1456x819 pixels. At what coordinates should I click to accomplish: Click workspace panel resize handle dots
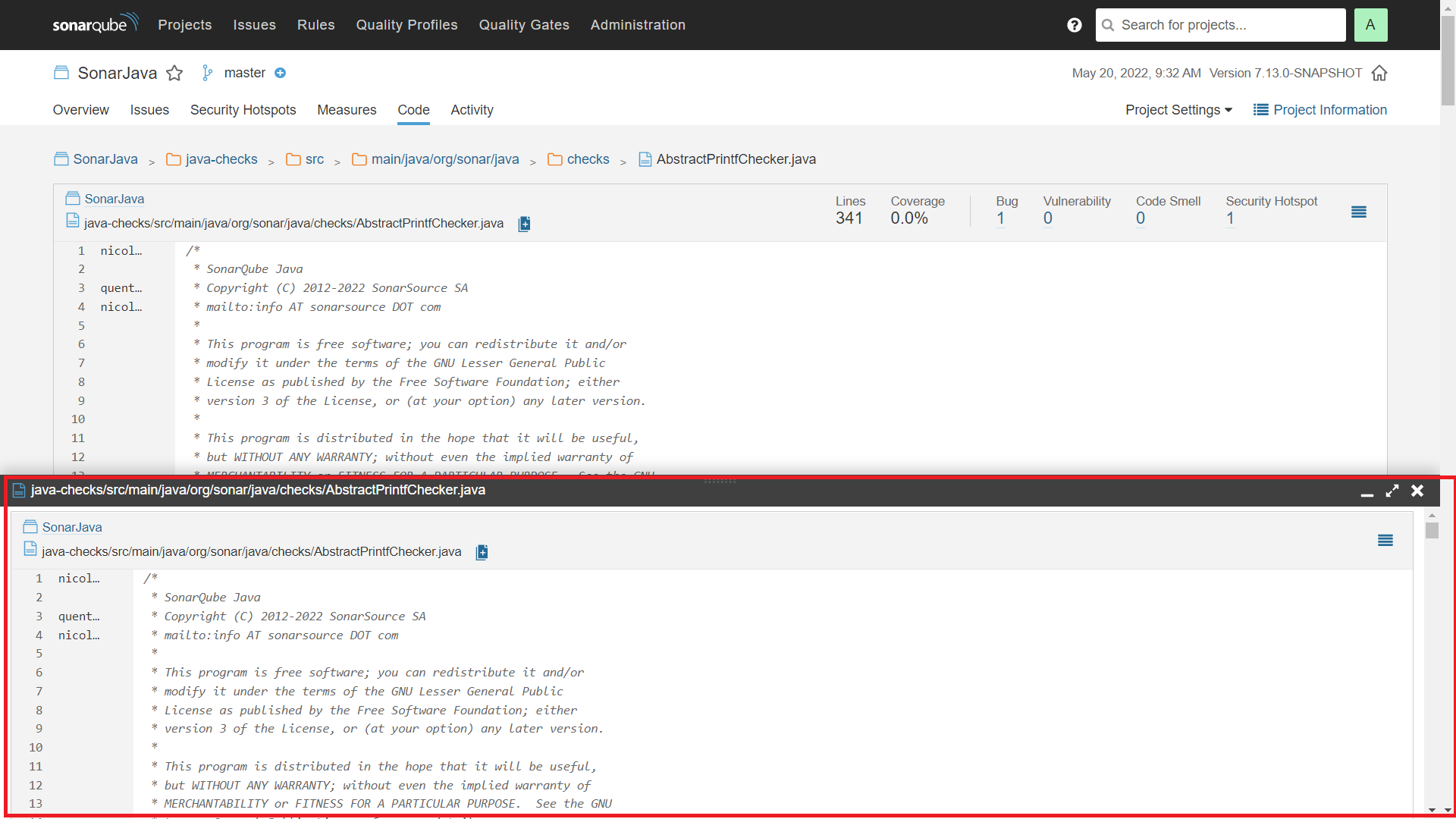(720, 481)
